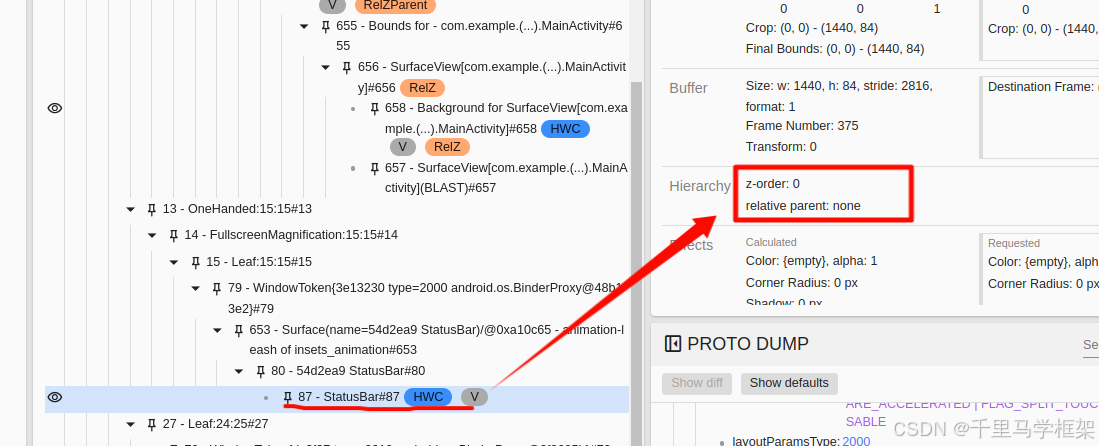The height and width of the screenshot is (446, 1099).
Task: Pin the 15 Leaf layer
Action: [x=196, y=262]
